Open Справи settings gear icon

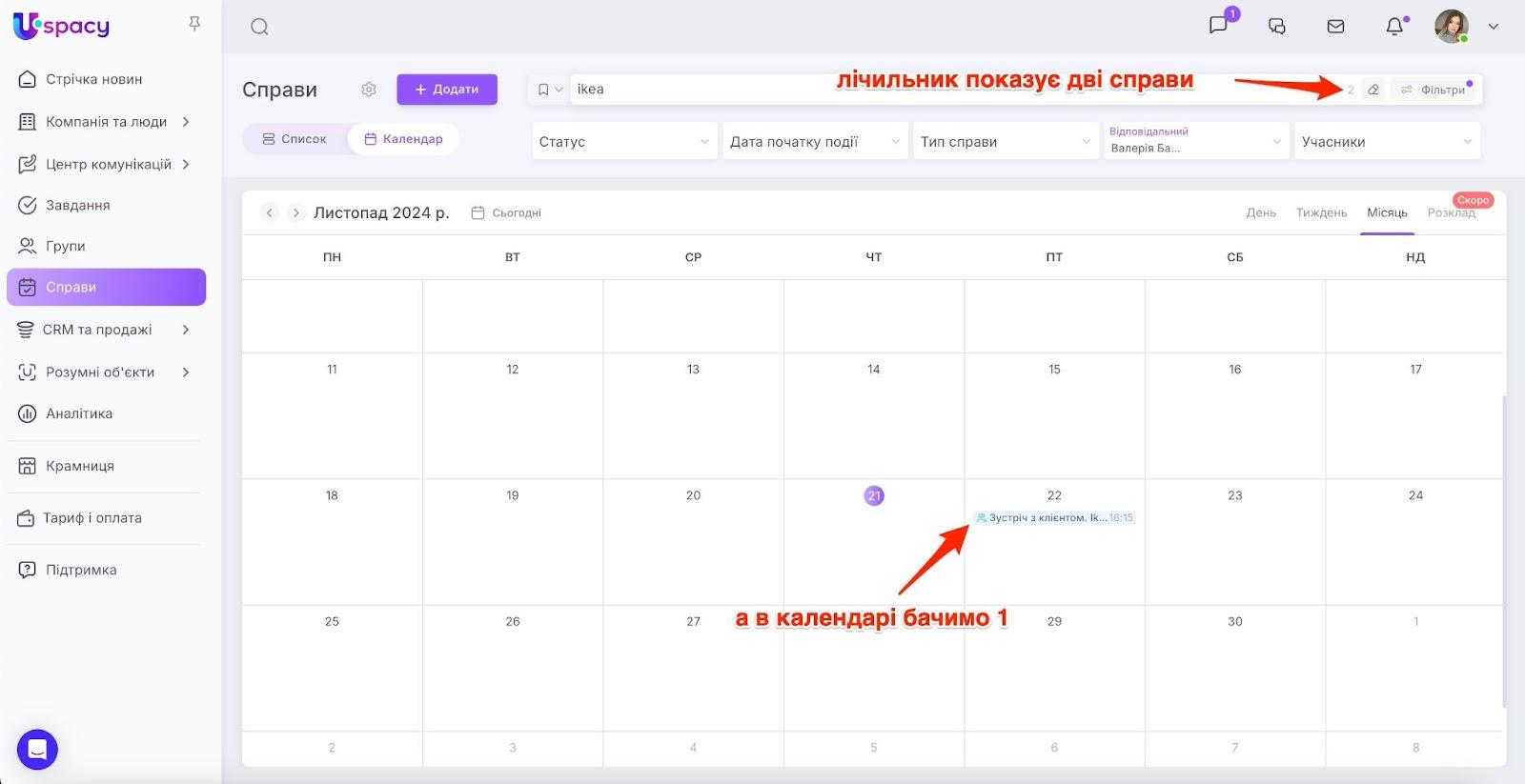coord(369,90)
